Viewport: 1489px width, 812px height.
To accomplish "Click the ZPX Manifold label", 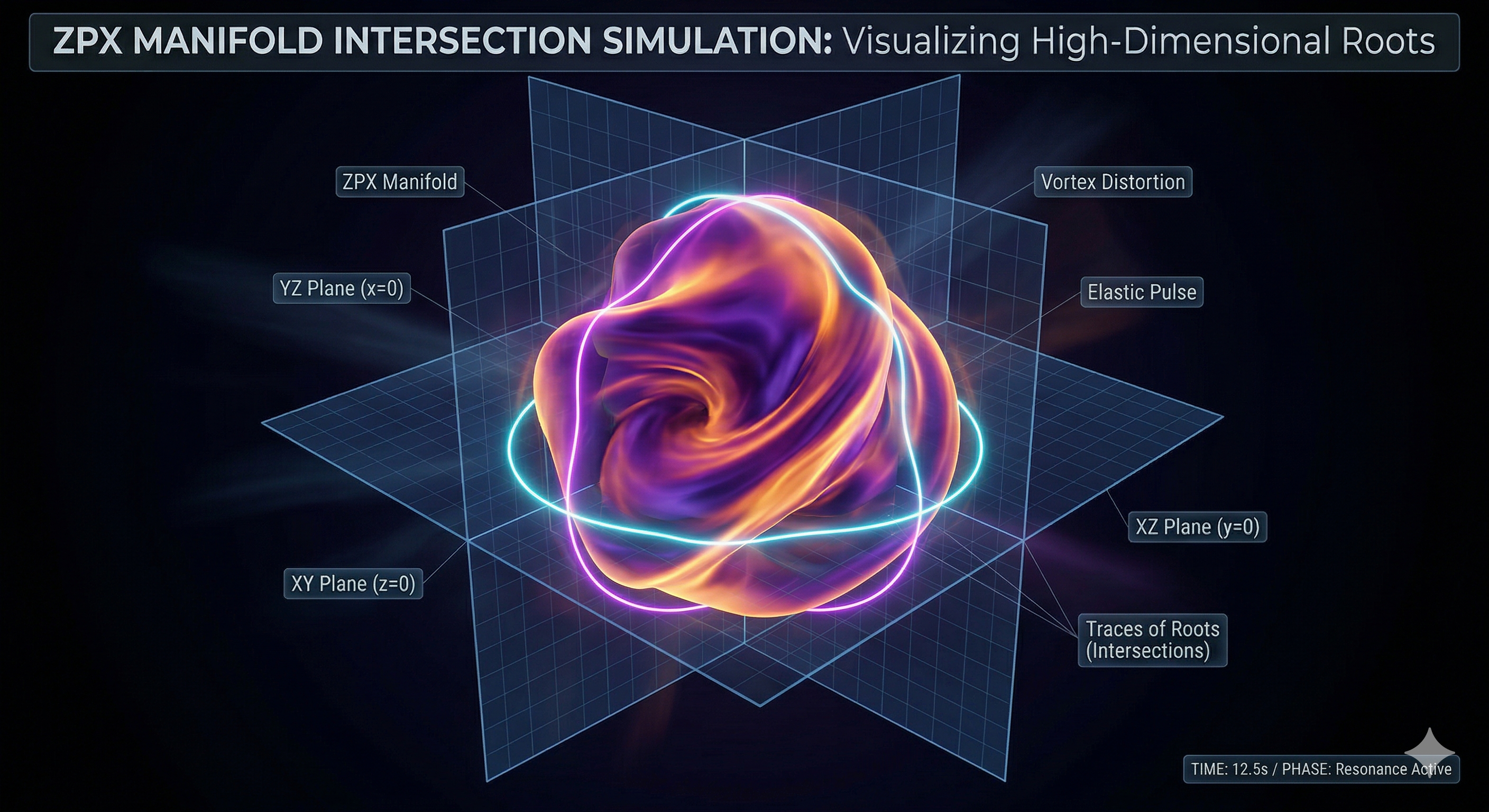I will click(399, 182).
